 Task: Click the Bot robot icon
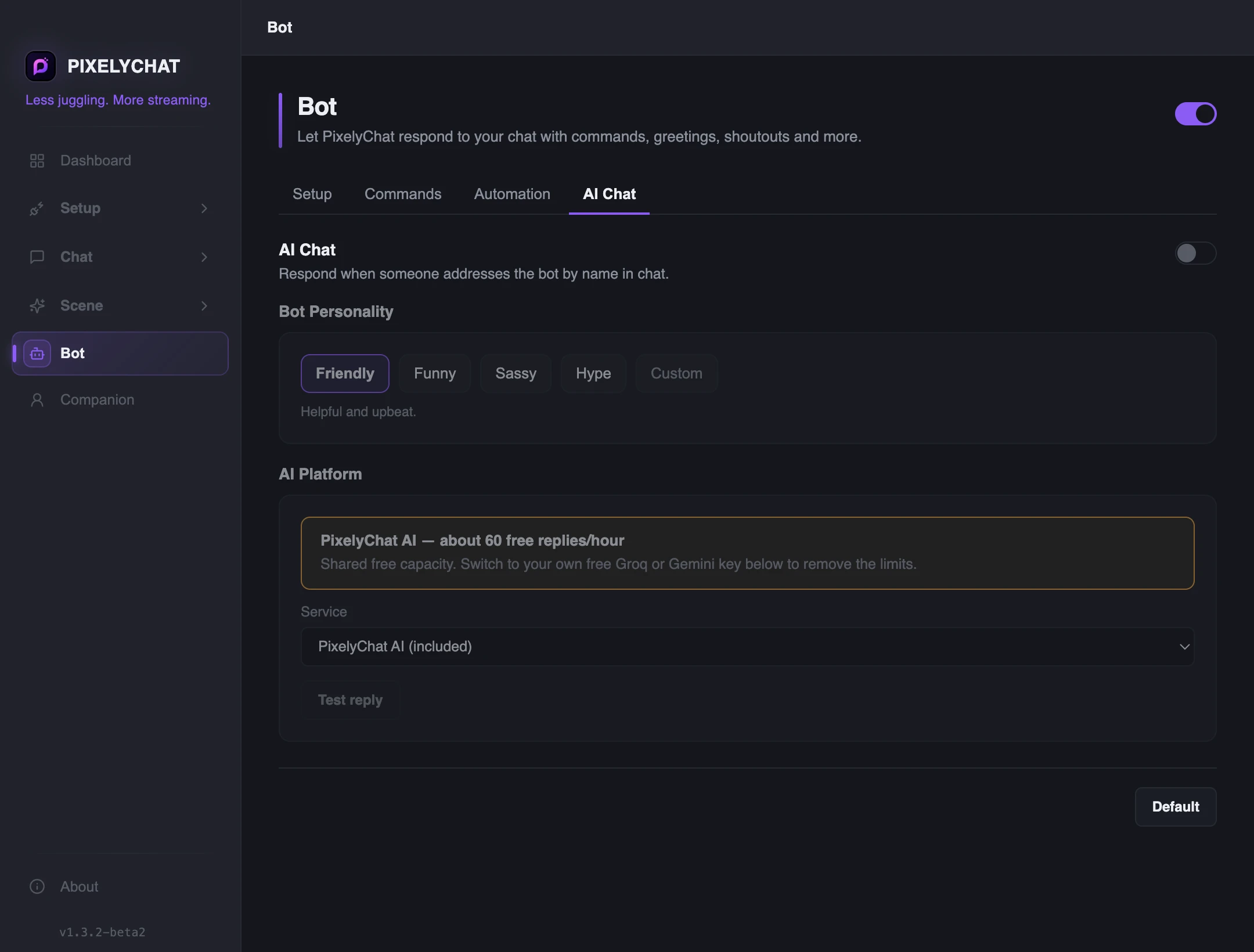[37, 354]
